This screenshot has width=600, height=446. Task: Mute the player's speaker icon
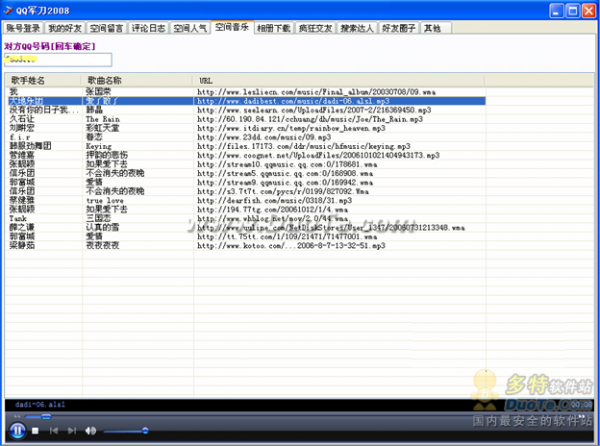[91, 430]
